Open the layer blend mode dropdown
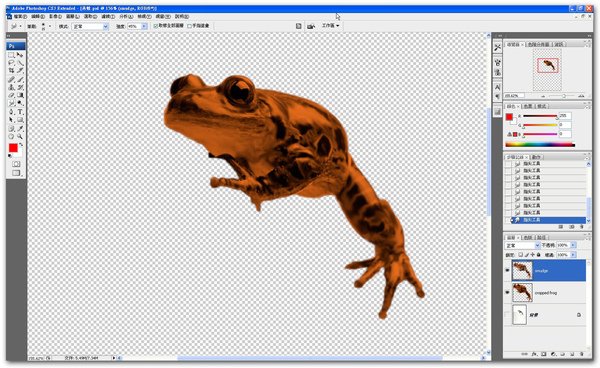600x368 pixels. [522, 245]
